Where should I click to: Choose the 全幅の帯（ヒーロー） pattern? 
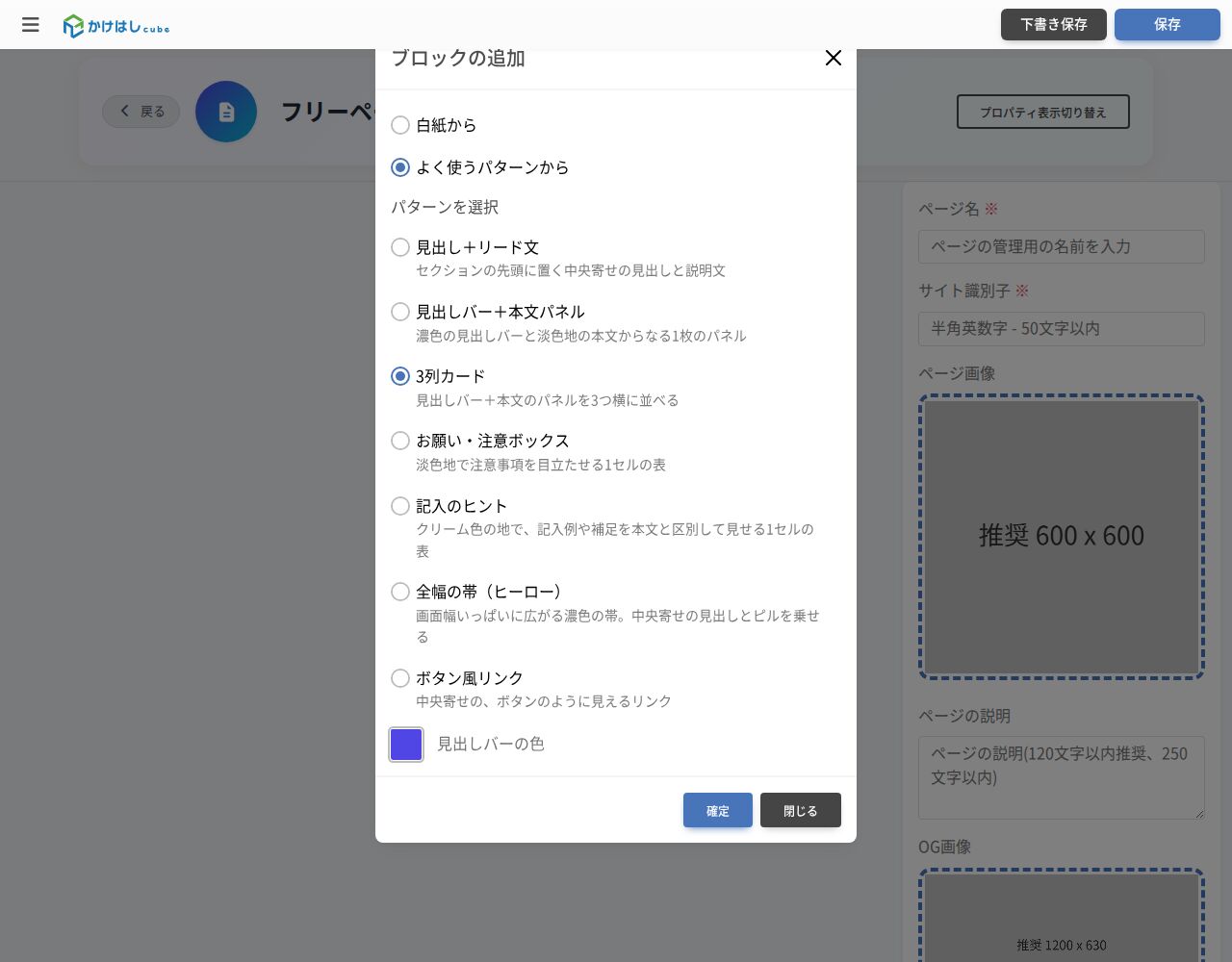point(400,592)
